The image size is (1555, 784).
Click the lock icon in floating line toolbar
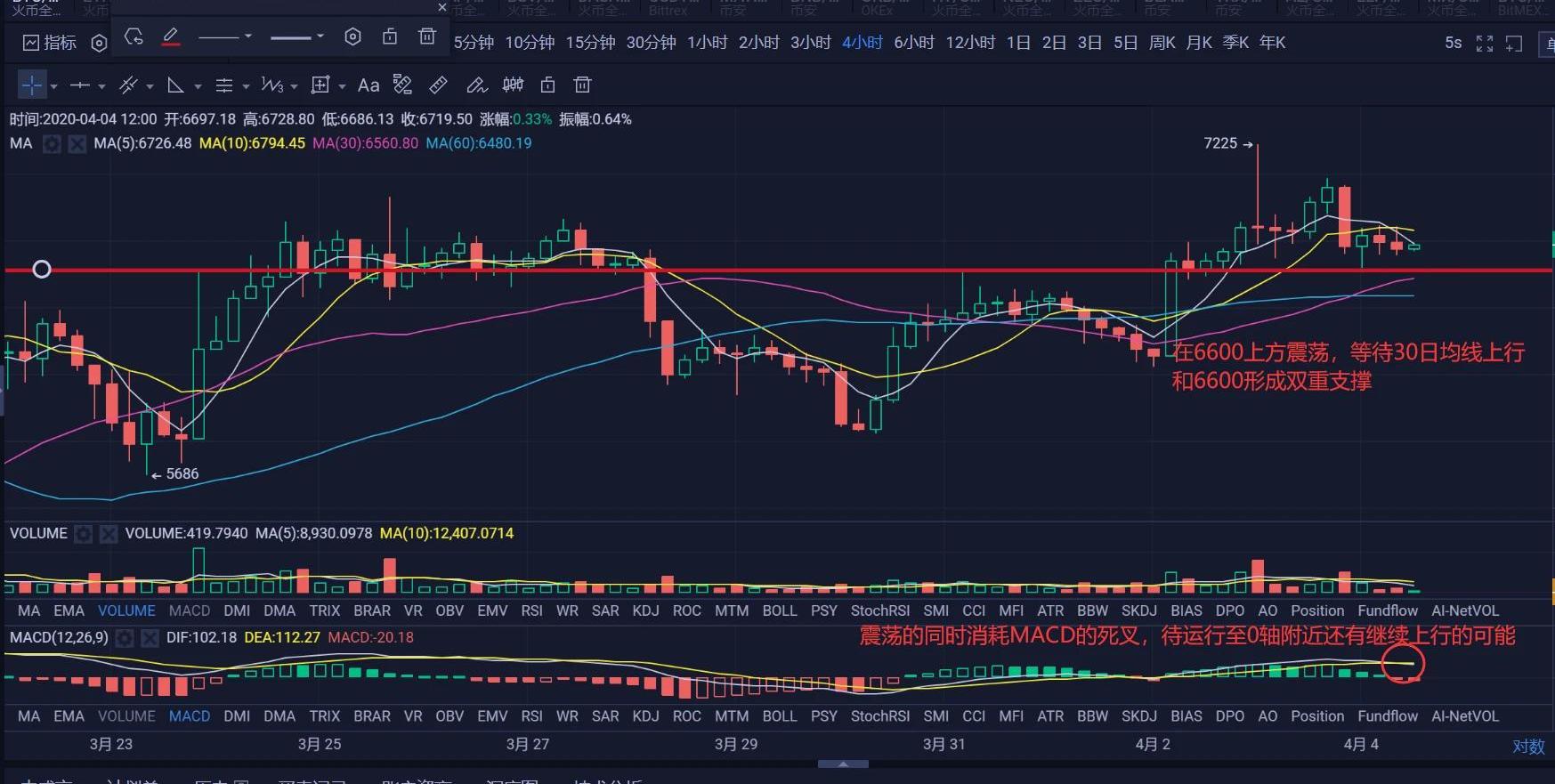tap(390, 37)
